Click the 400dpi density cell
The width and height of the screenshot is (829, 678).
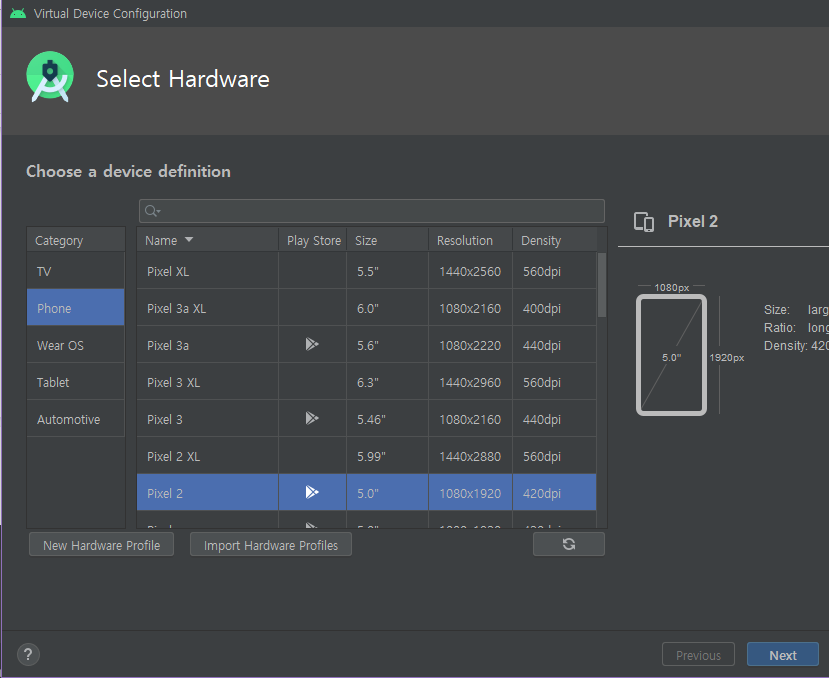[555, 308]
